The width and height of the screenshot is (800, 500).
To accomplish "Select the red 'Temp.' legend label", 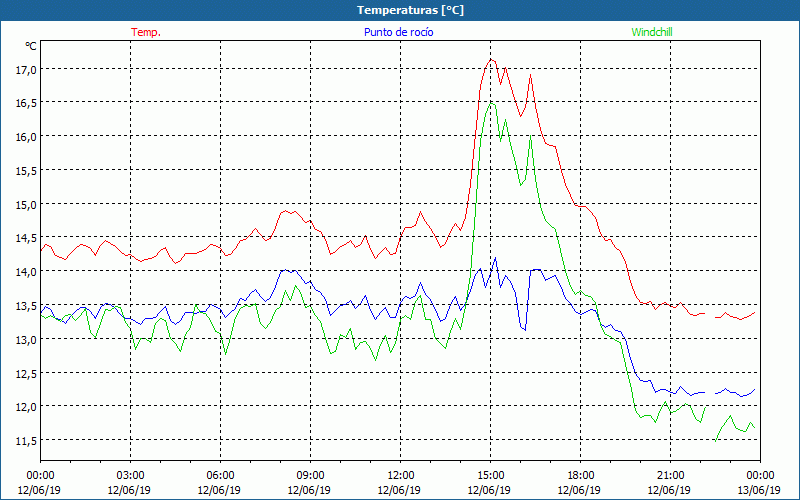I will pos(146,32).
